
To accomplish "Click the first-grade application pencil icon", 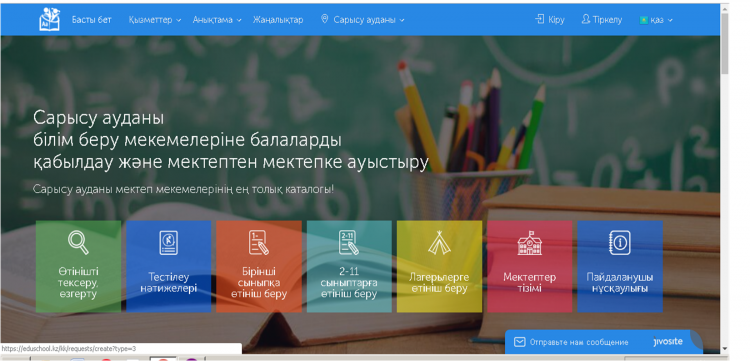I will tap(259, 242).
